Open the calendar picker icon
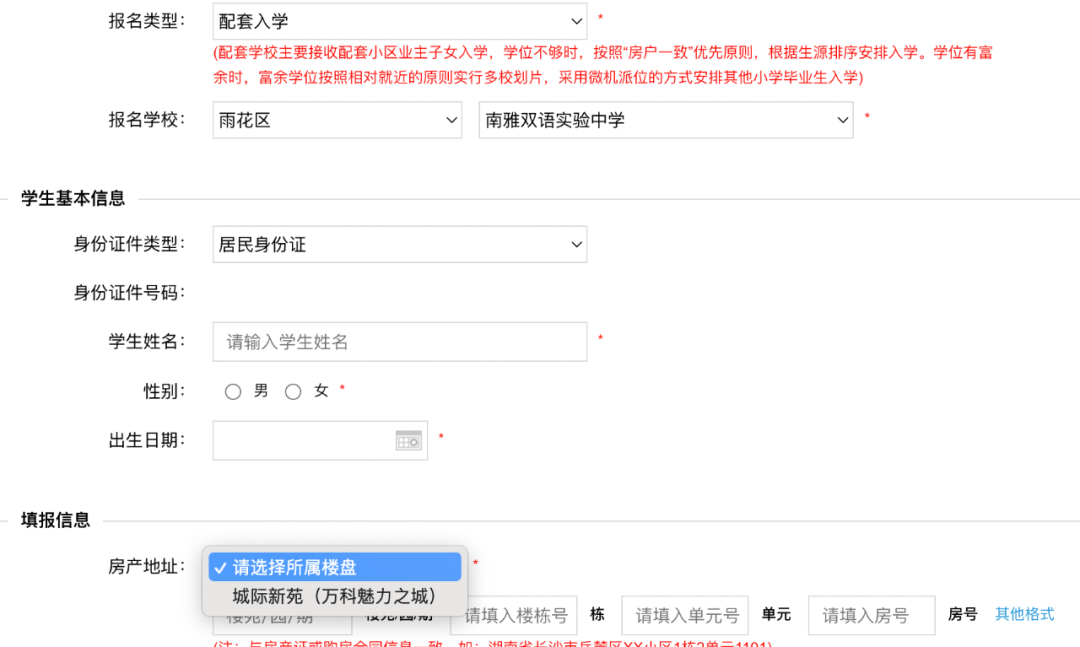Screen dimensions: 1080x647 408,440
